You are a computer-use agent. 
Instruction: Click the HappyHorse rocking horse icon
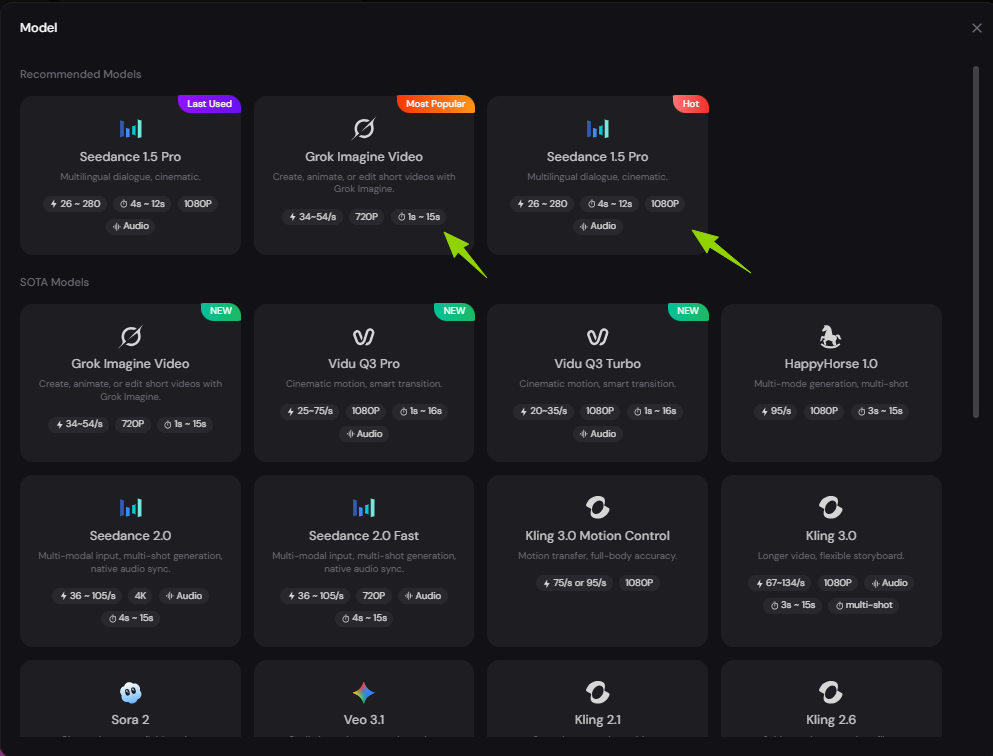point(830,337)
